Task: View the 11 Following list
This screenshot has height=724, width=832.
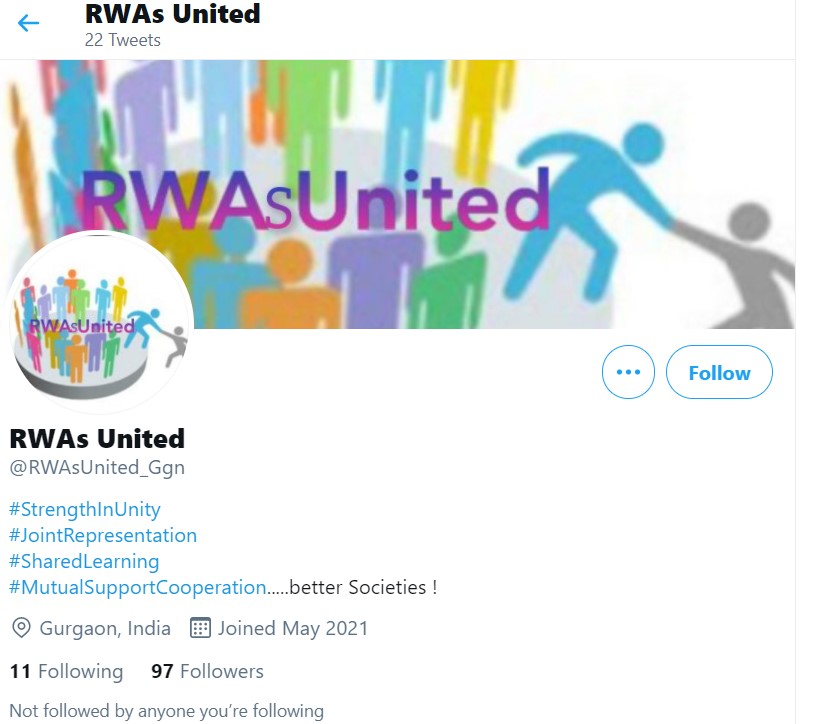Action: [x=66, y=671]
